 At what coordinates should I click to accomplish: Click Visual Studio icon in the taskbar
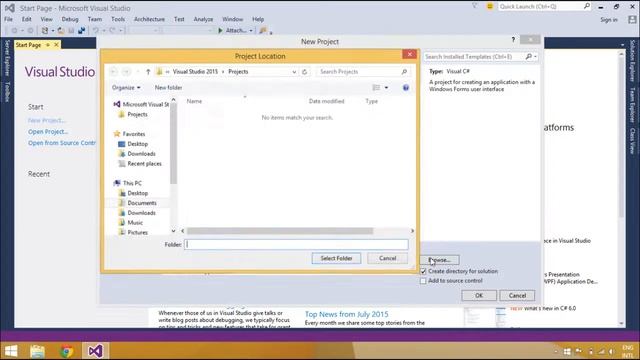tap(96, 351)
